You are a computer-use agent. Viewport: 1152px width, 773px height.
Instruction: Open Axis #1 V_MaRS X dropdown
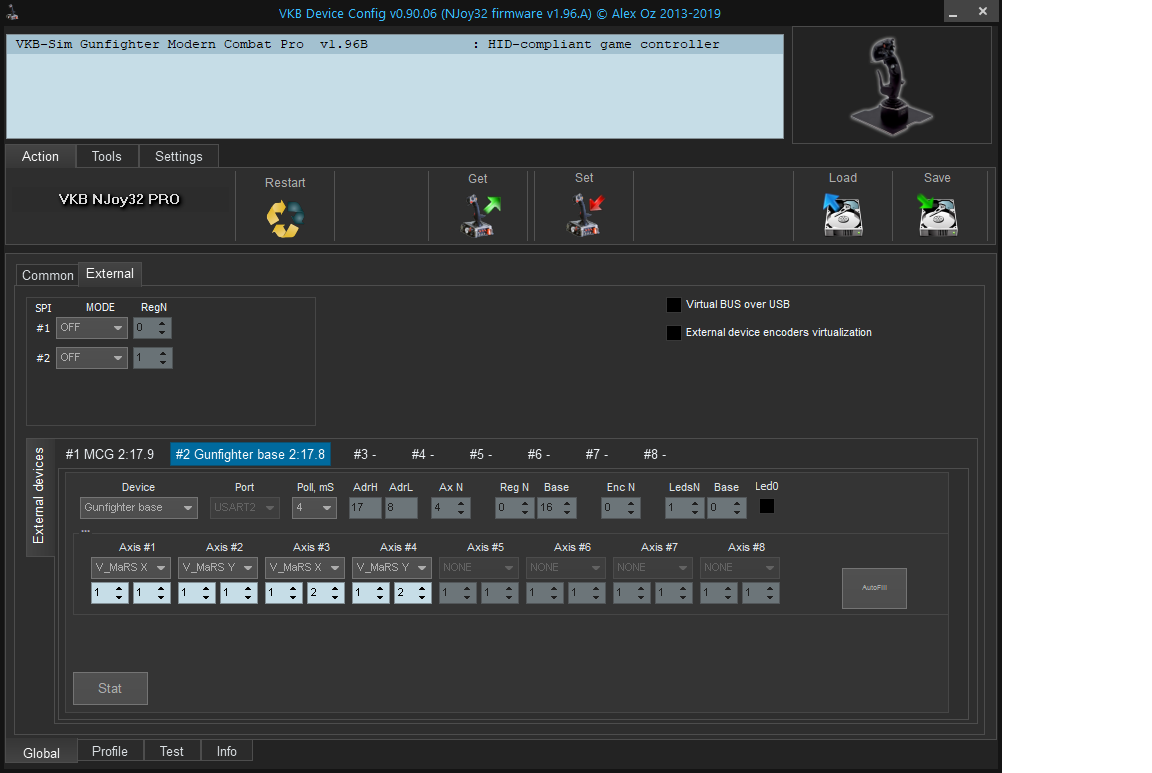(131, 568)
